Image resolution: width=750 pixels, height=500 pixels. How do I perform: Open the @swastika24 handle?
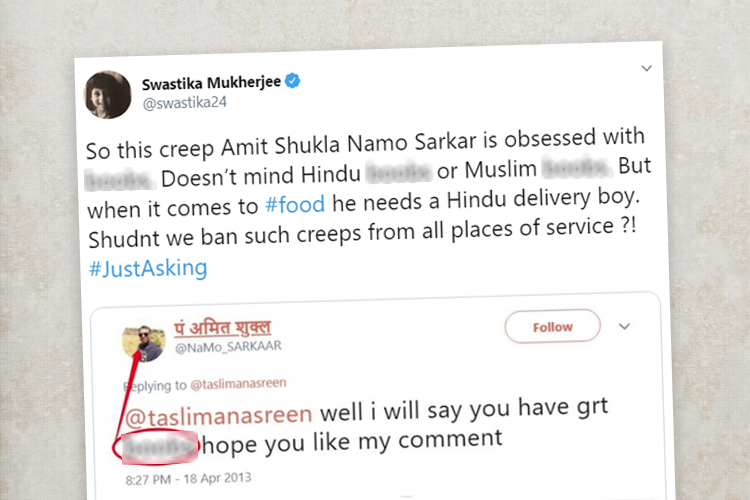pyautogui.click(x=185, y=103)
